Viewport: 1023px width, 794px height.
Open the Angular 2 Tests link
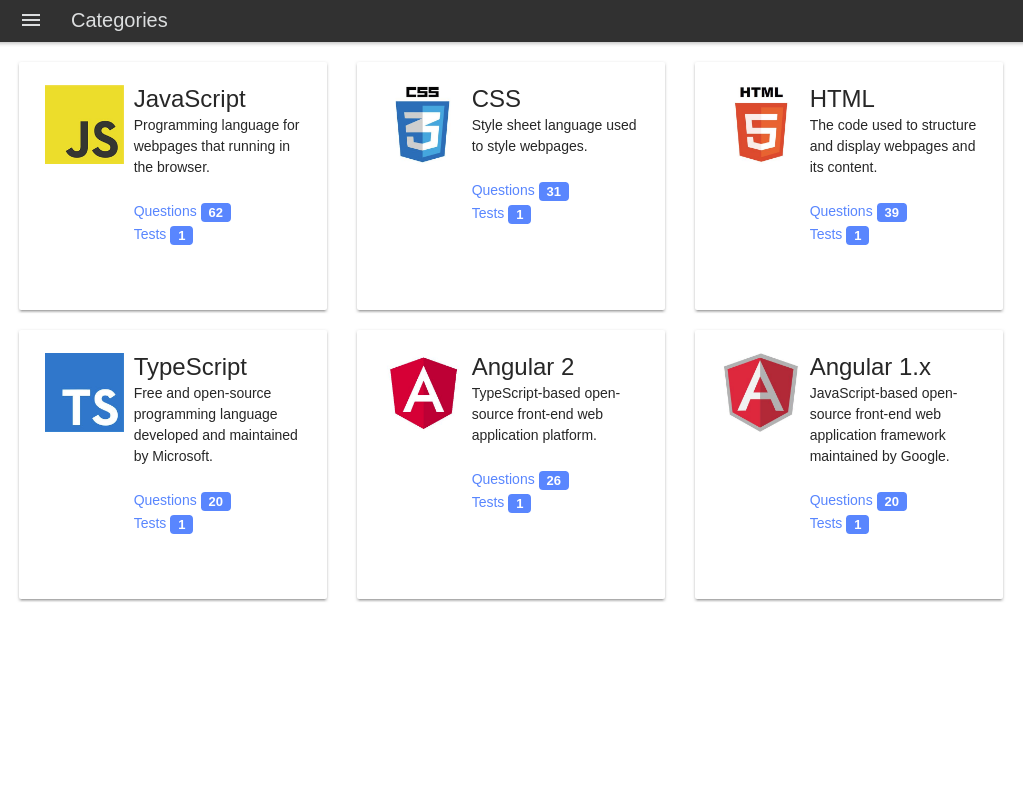(488, 502)
